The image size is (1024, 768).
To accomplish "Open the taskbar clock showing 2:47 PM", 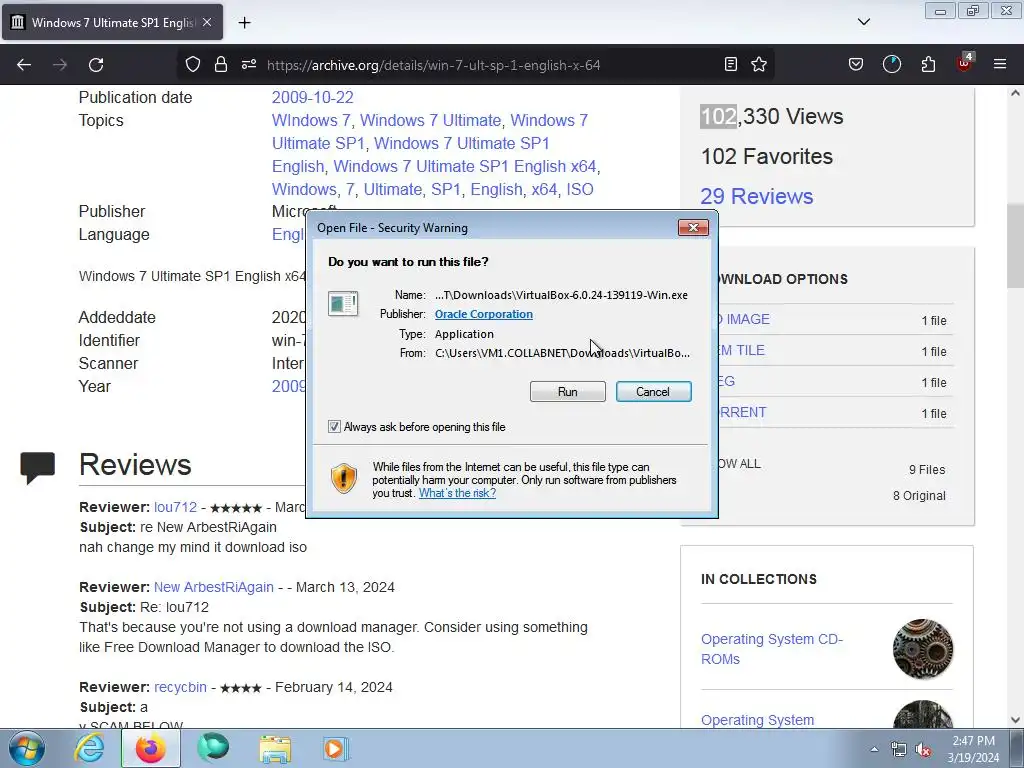I will [973, 749].
